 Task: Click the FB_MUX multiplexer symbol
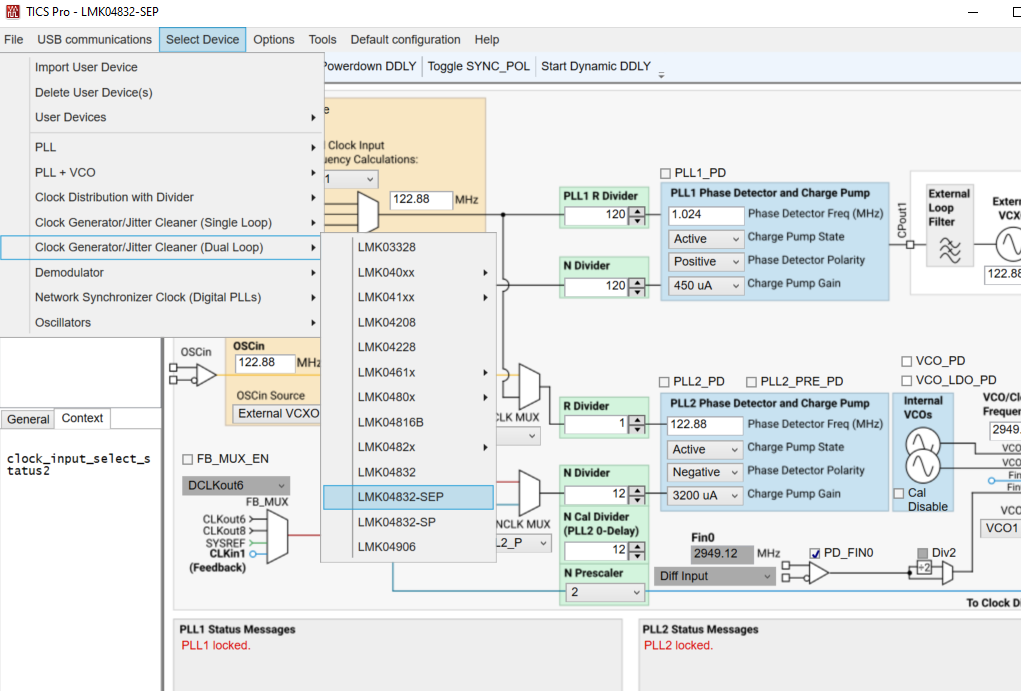[x=278, y=537]
